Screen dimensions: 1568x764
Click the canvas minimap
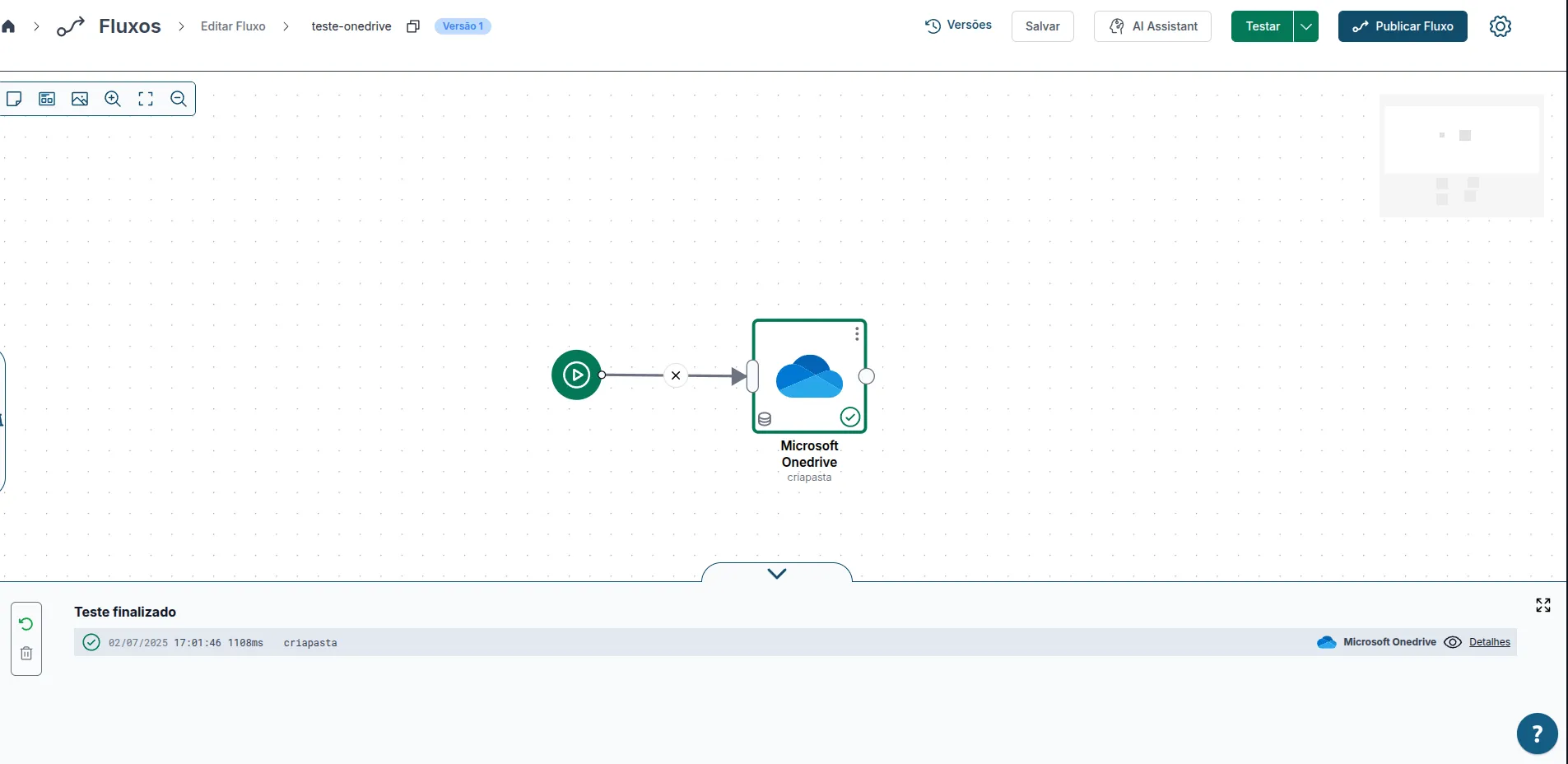pyautogui.click(x=1462, y=156)
